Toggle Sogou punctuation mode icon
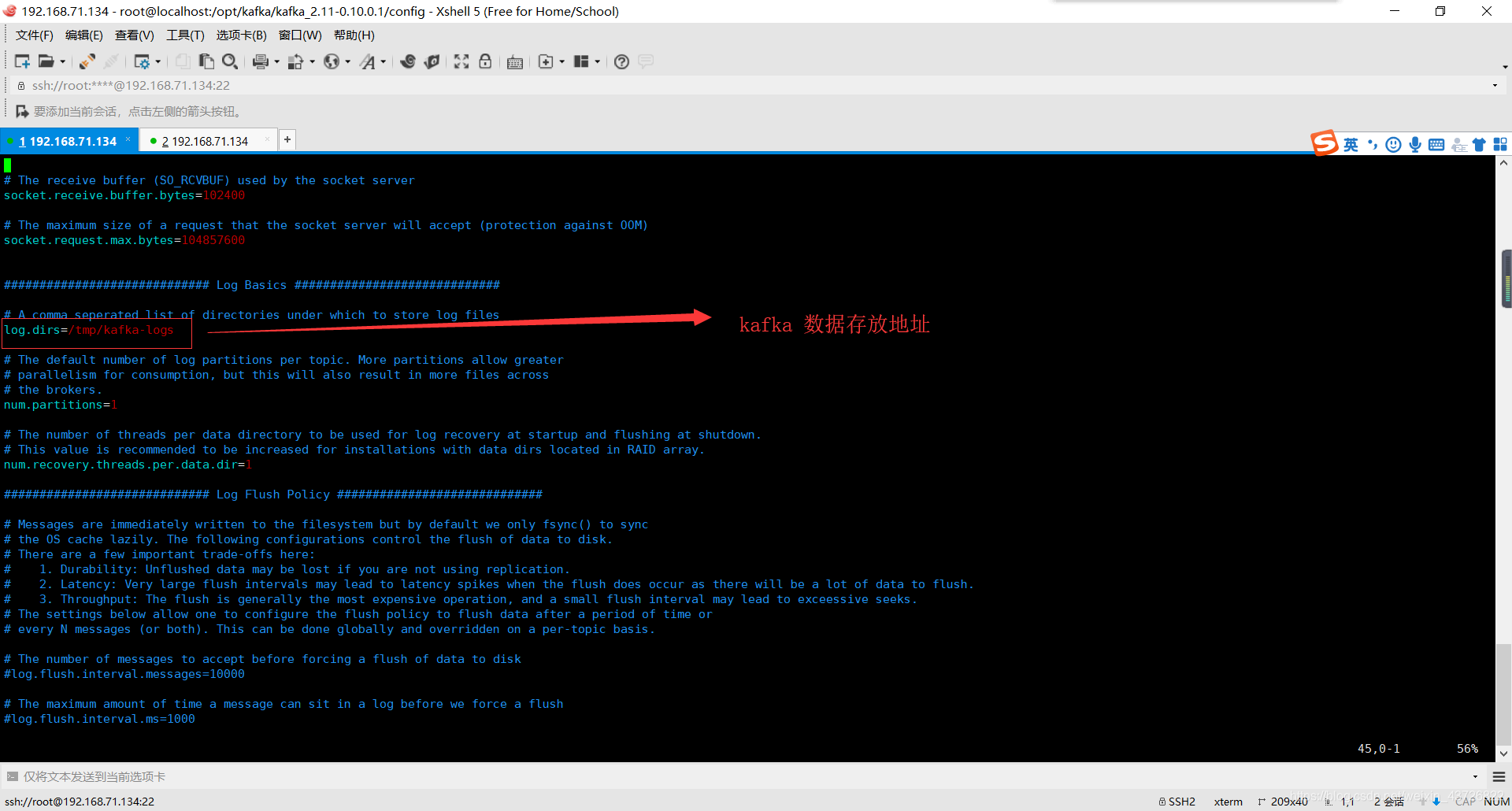Viewport: 1512px width, 811px height. click(x=1373, y=144)
